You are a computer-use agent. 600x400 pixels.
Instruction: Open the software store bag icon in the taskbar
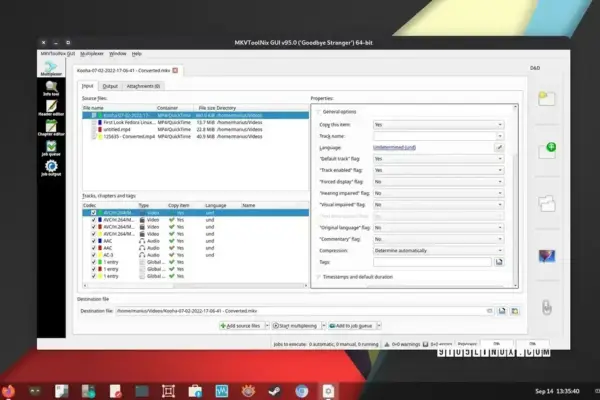click(195, 391)
